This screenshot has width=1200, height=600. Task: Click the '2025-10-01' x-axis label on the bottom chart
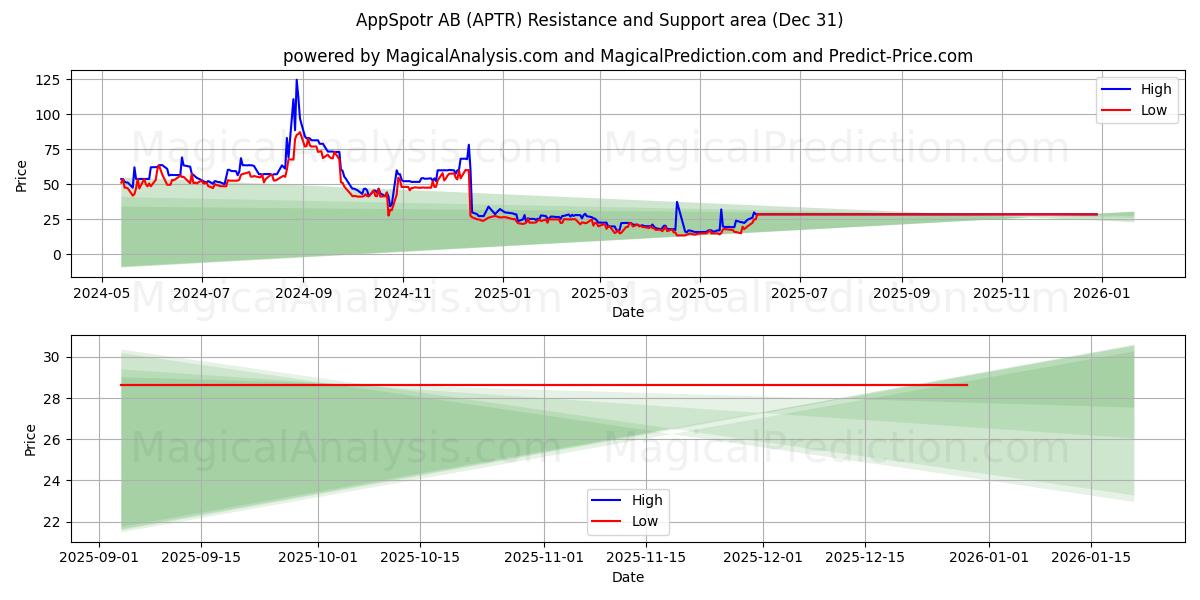click(x=319, y=559)
